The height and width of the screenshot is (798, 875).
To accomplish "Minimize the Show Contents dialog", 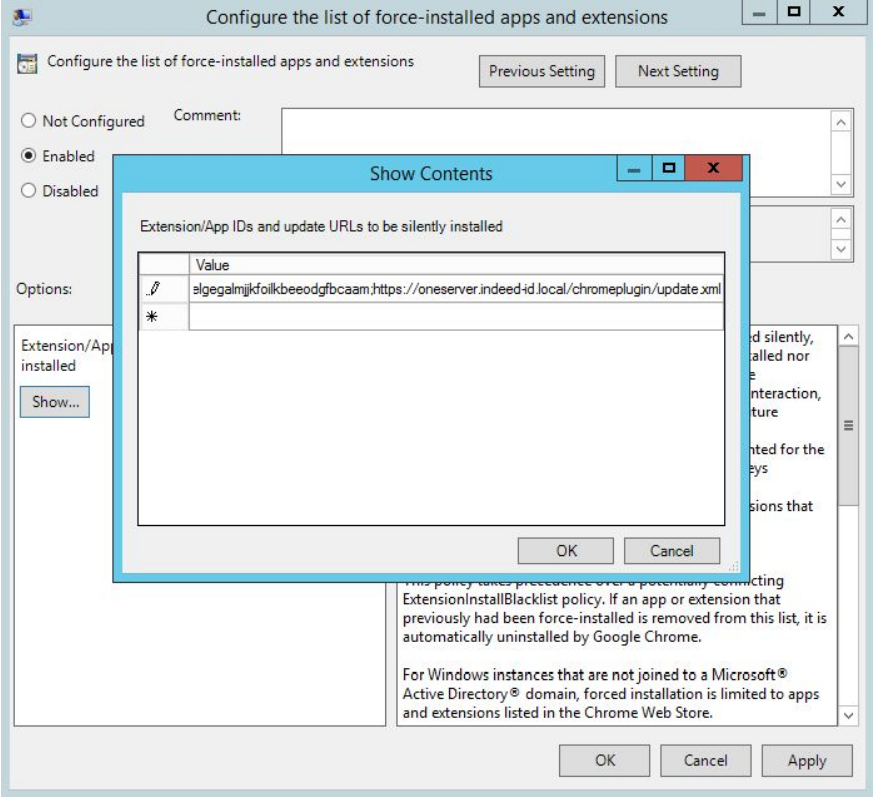I will tap(632, 172).
